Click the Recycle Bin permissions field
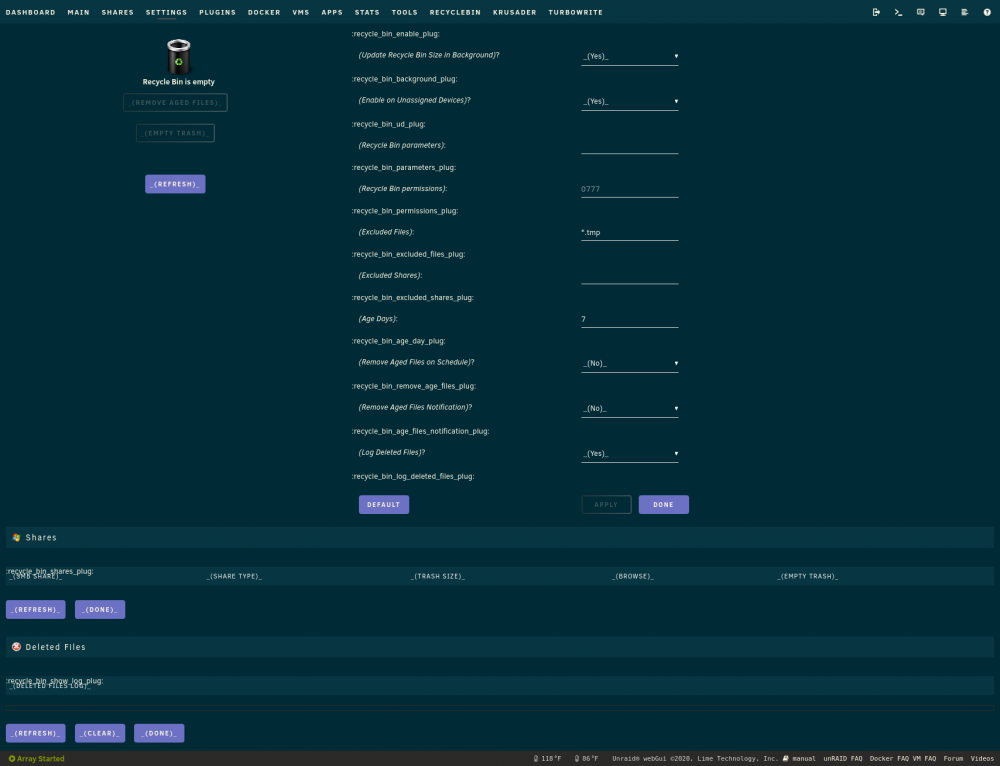The image size is (1000, 766). [629, 189]
